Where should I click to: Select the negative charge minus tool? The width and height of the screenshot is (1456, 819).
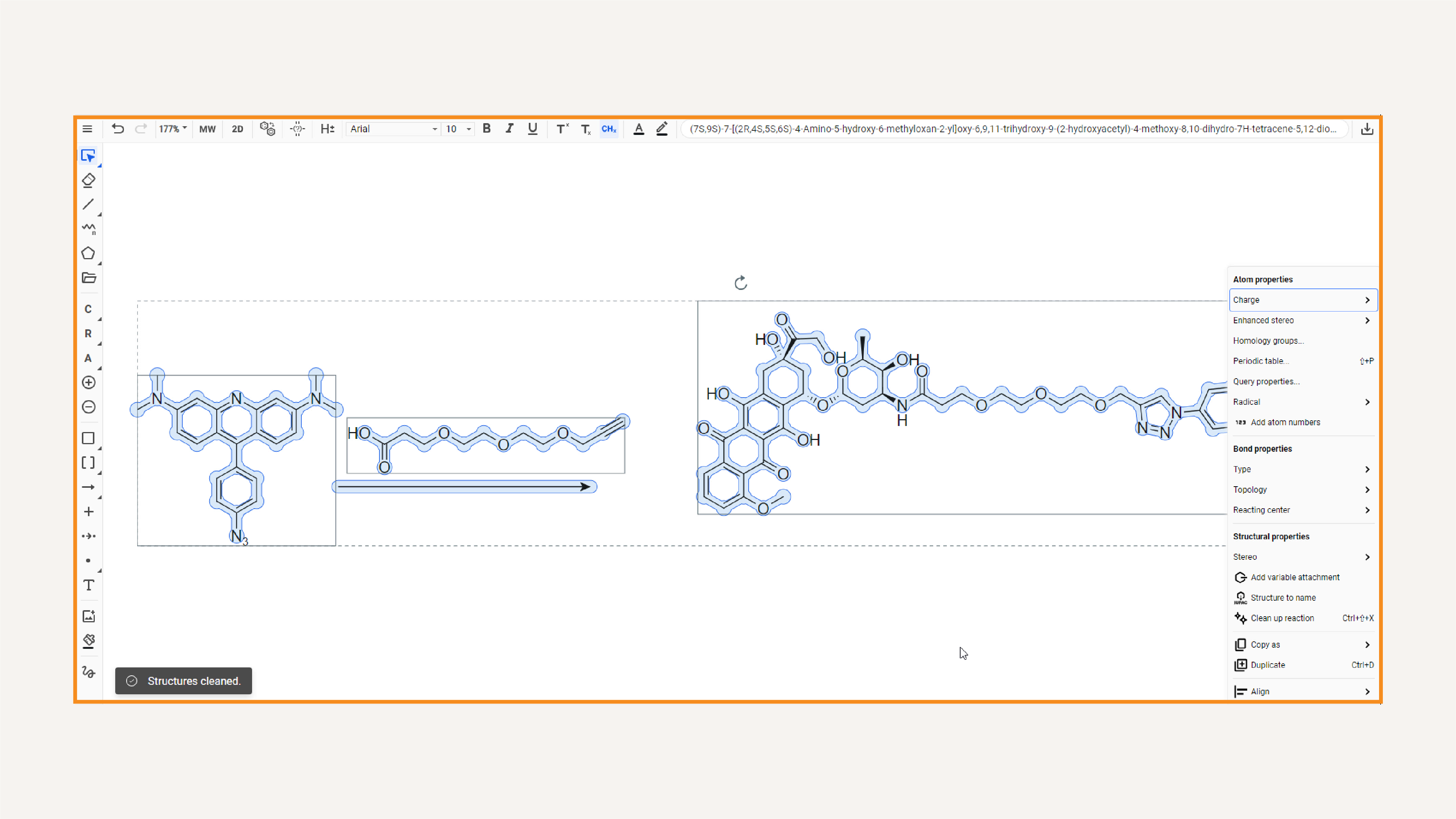pos(88,407)
